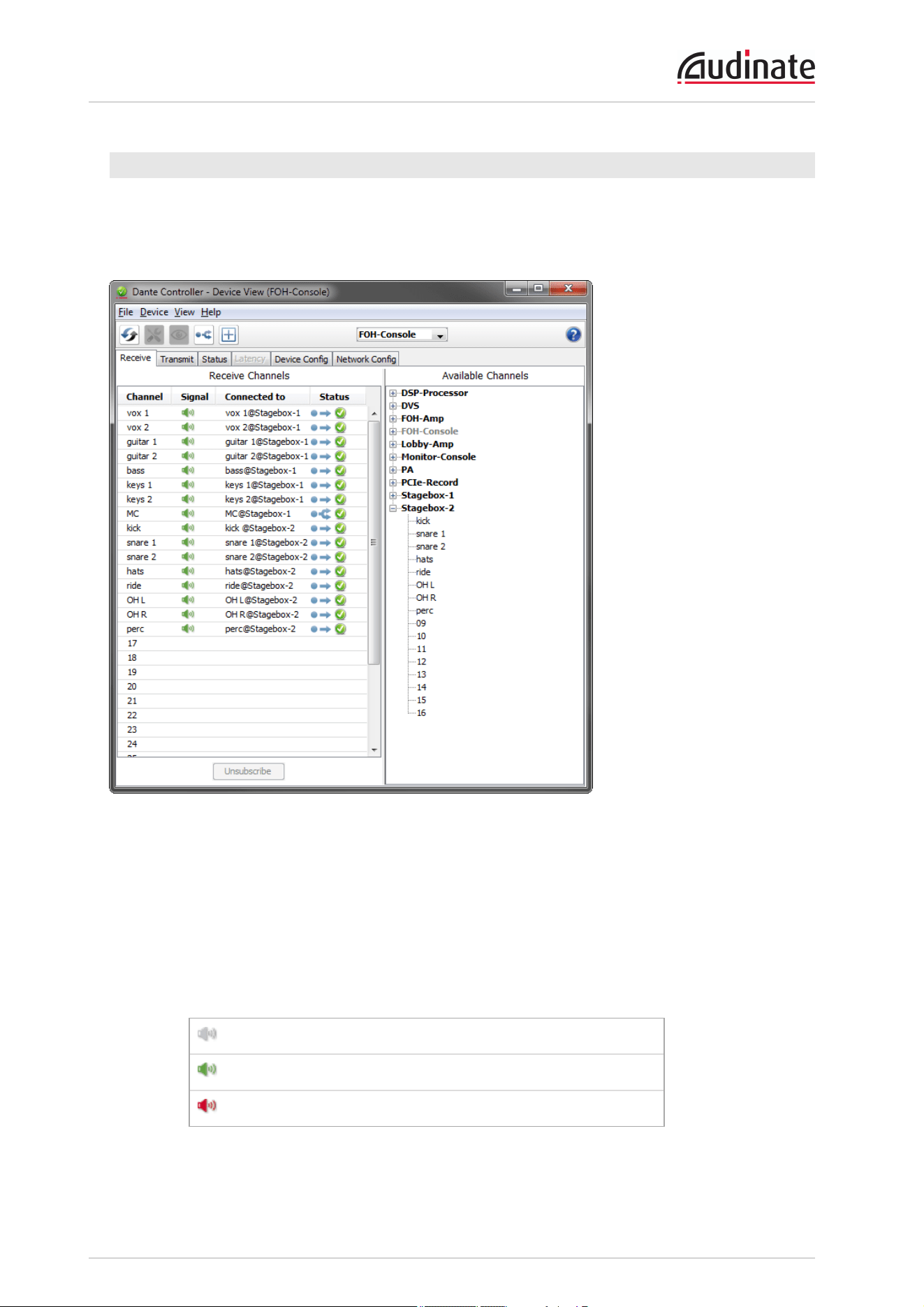Click the Signal column header
This screenshot has width=924, height=1307.
pos(194,397)
